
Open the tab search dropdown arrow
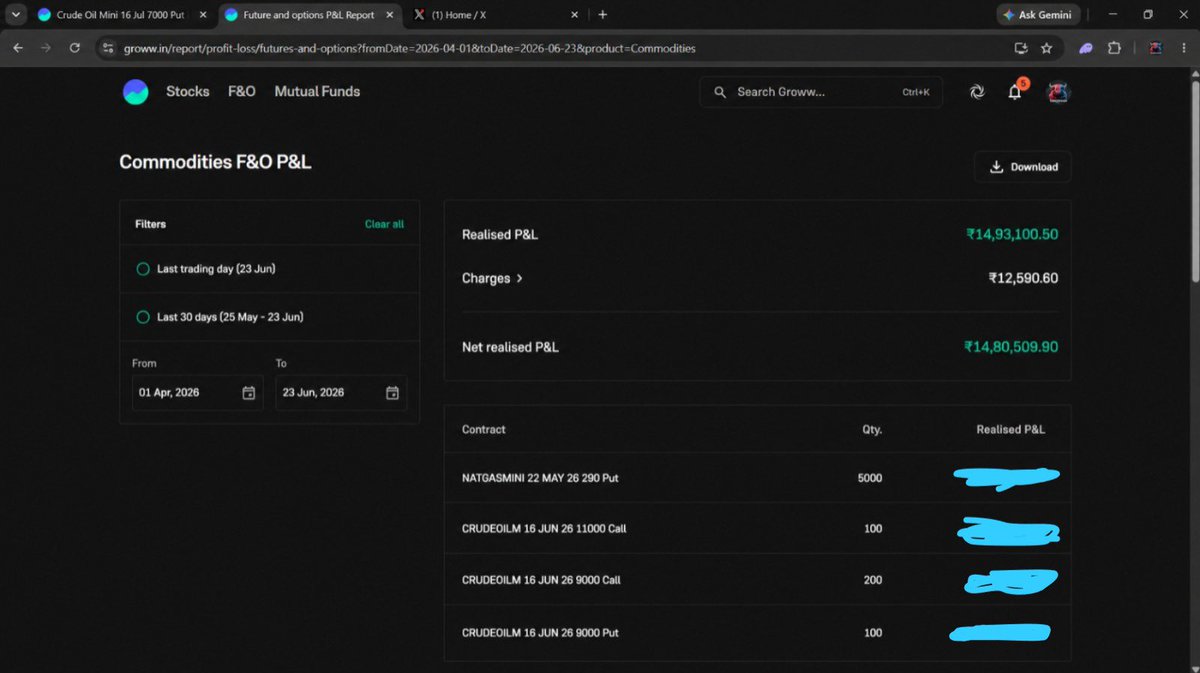pos(15,15)
